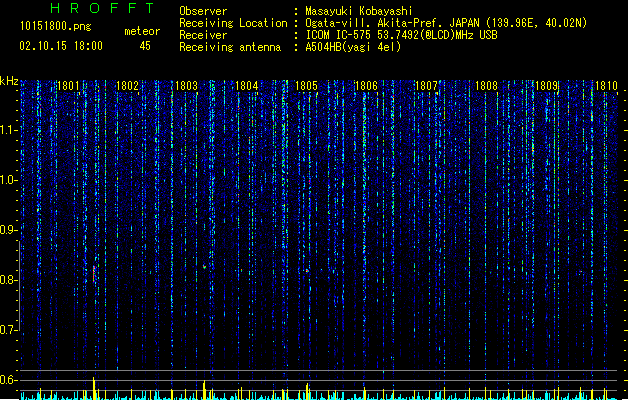
Task: Click the 1804 time marker
Action: pyautogui.click(x=246, y=86)
